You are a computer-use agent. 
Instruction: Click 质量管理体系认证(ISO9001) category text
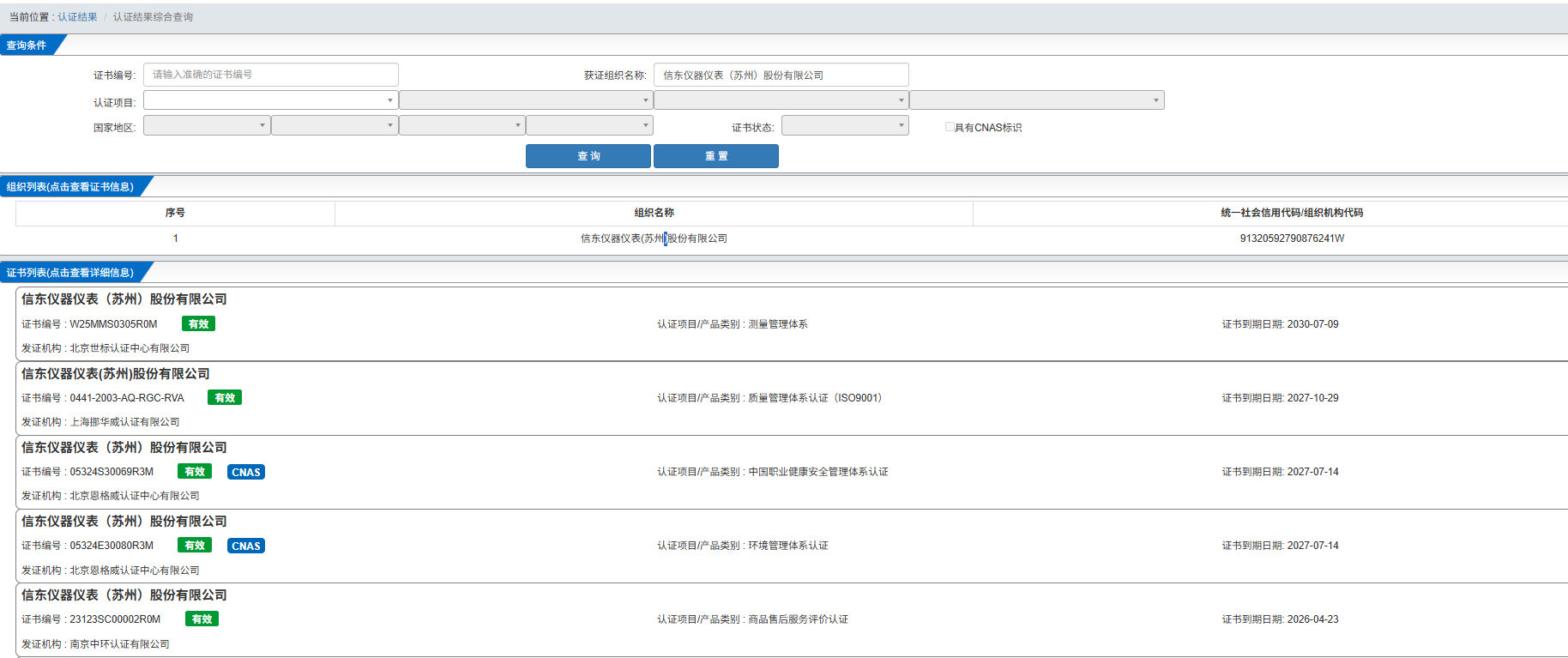pyautogui.click(x=815, y=398)
